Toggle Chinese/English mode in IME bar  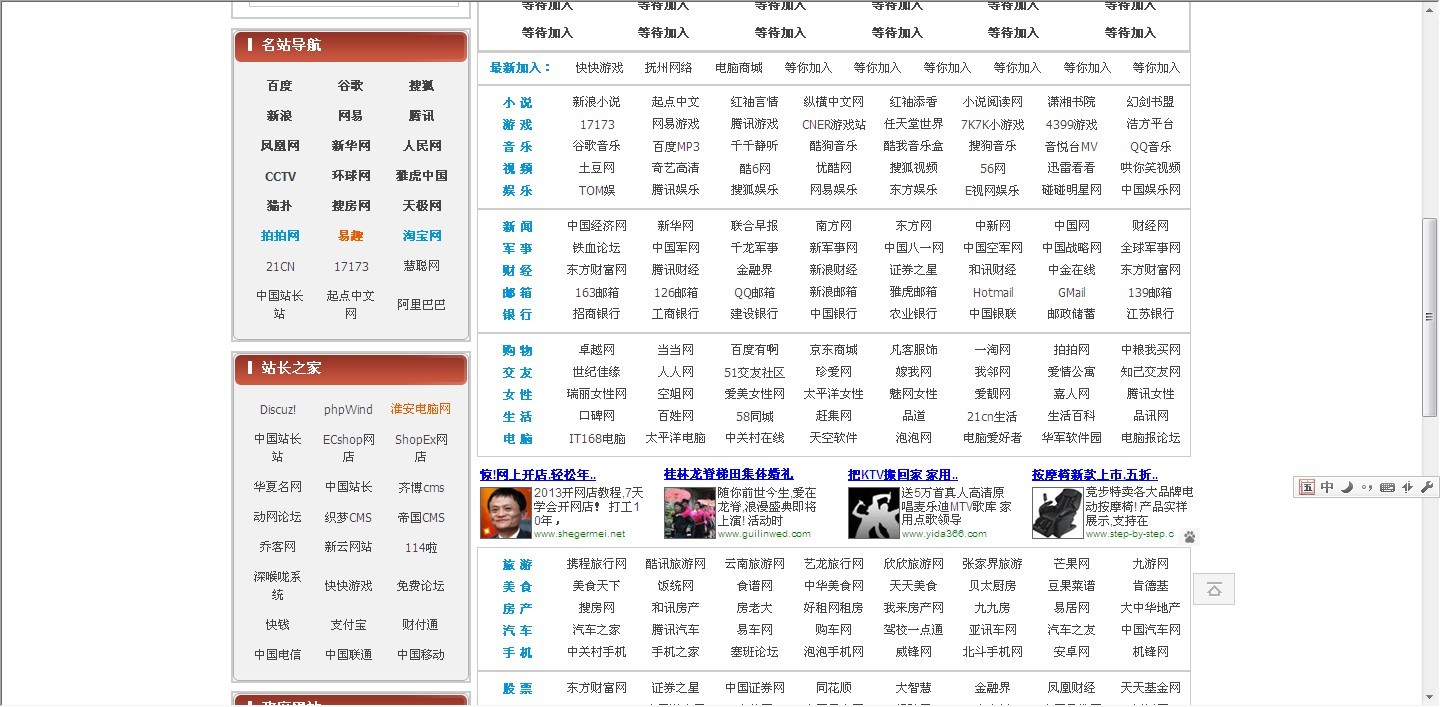[1327, 487]
